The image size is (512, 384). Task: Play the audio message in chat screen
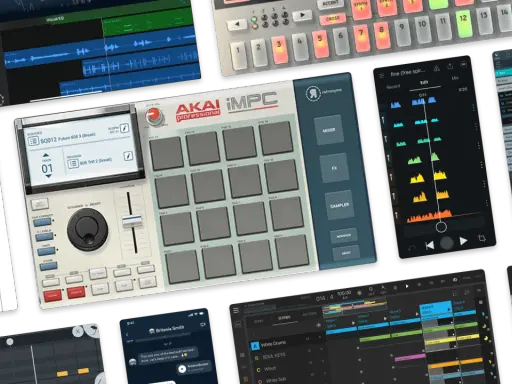coord(182,369)
